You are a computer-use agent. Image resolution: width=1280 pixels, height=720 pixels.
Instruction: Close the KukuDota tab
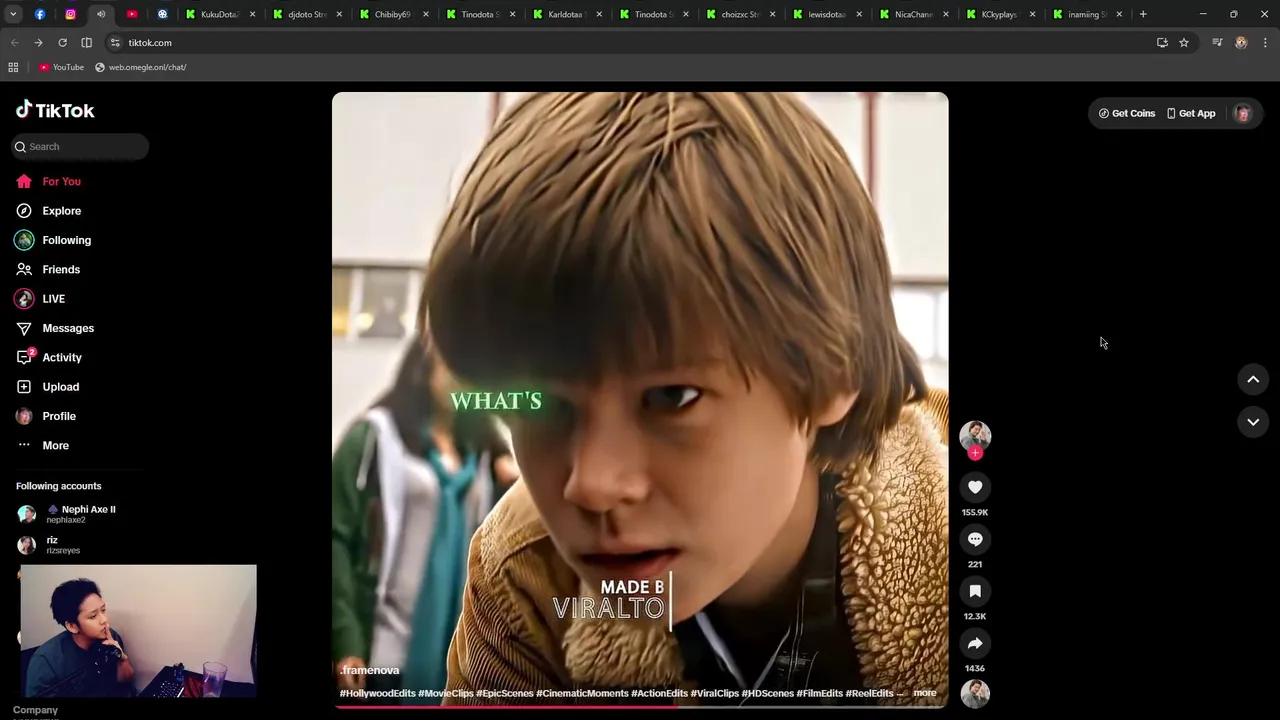(252, 14)
